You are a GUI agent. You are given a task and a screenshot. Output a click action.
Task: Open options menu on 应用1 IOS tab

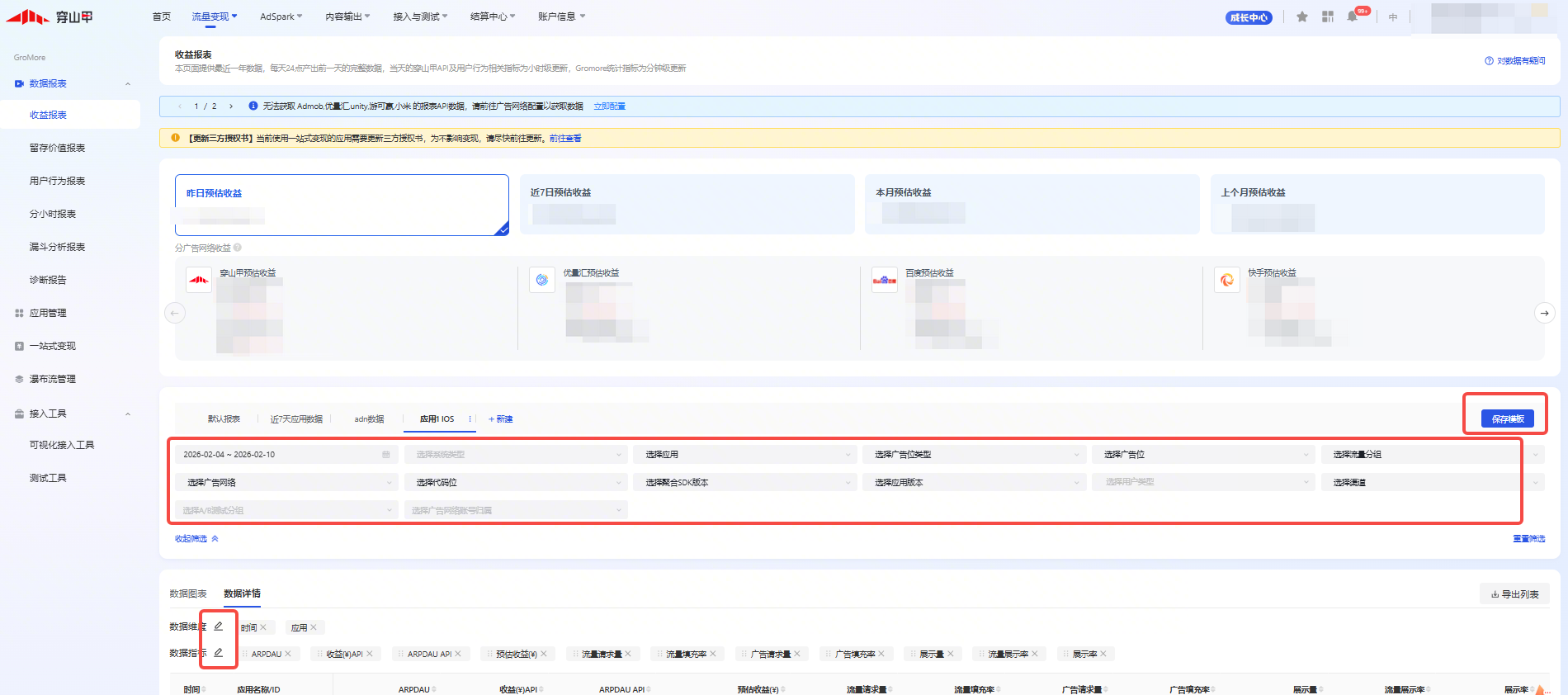(x=470, y=419)
